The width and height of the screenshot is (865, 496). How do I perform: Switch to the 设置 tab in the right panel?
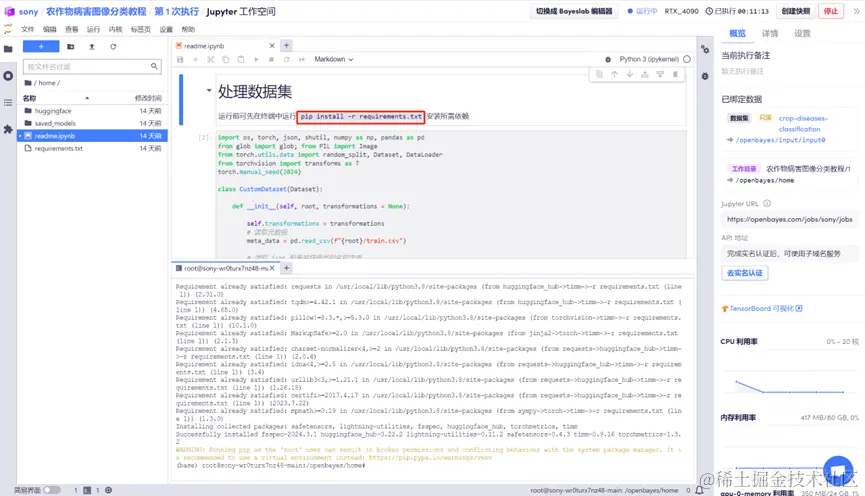pyautogui.click(x=802, y=34)
